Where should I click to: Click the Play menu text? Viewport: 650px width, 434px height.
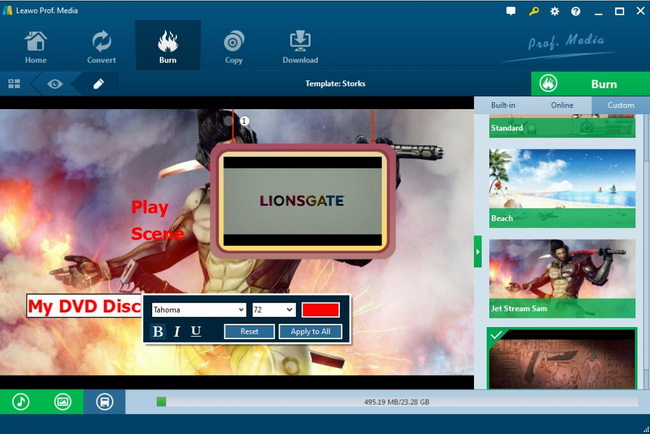click(x=150, y=207)
